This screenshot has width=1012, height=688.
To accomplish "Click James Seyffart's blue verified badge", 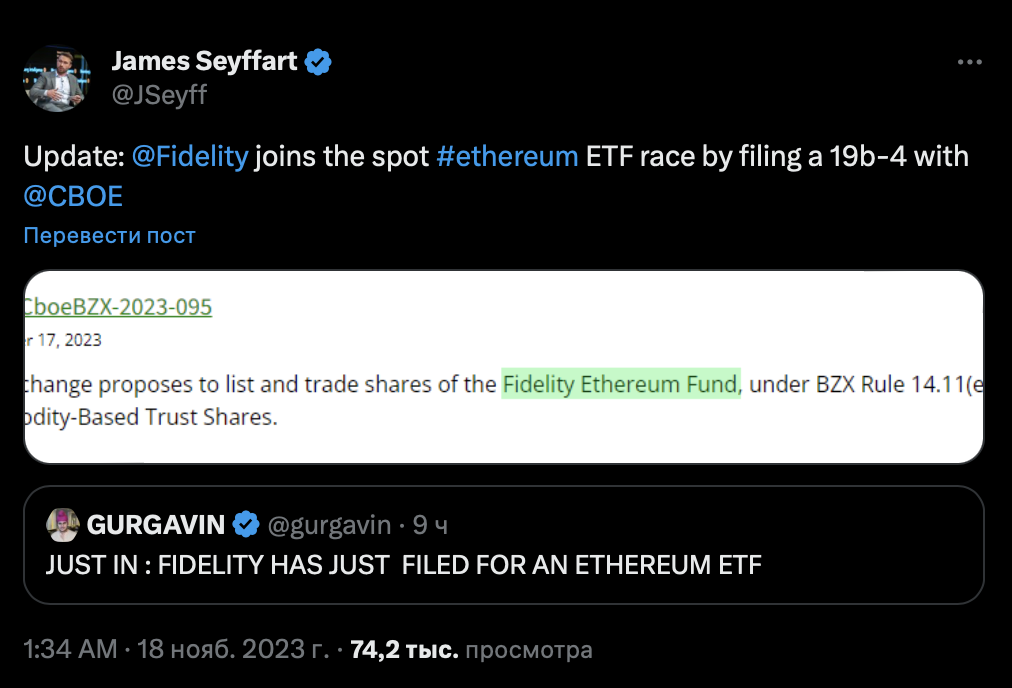I will [x=318, y=62].
